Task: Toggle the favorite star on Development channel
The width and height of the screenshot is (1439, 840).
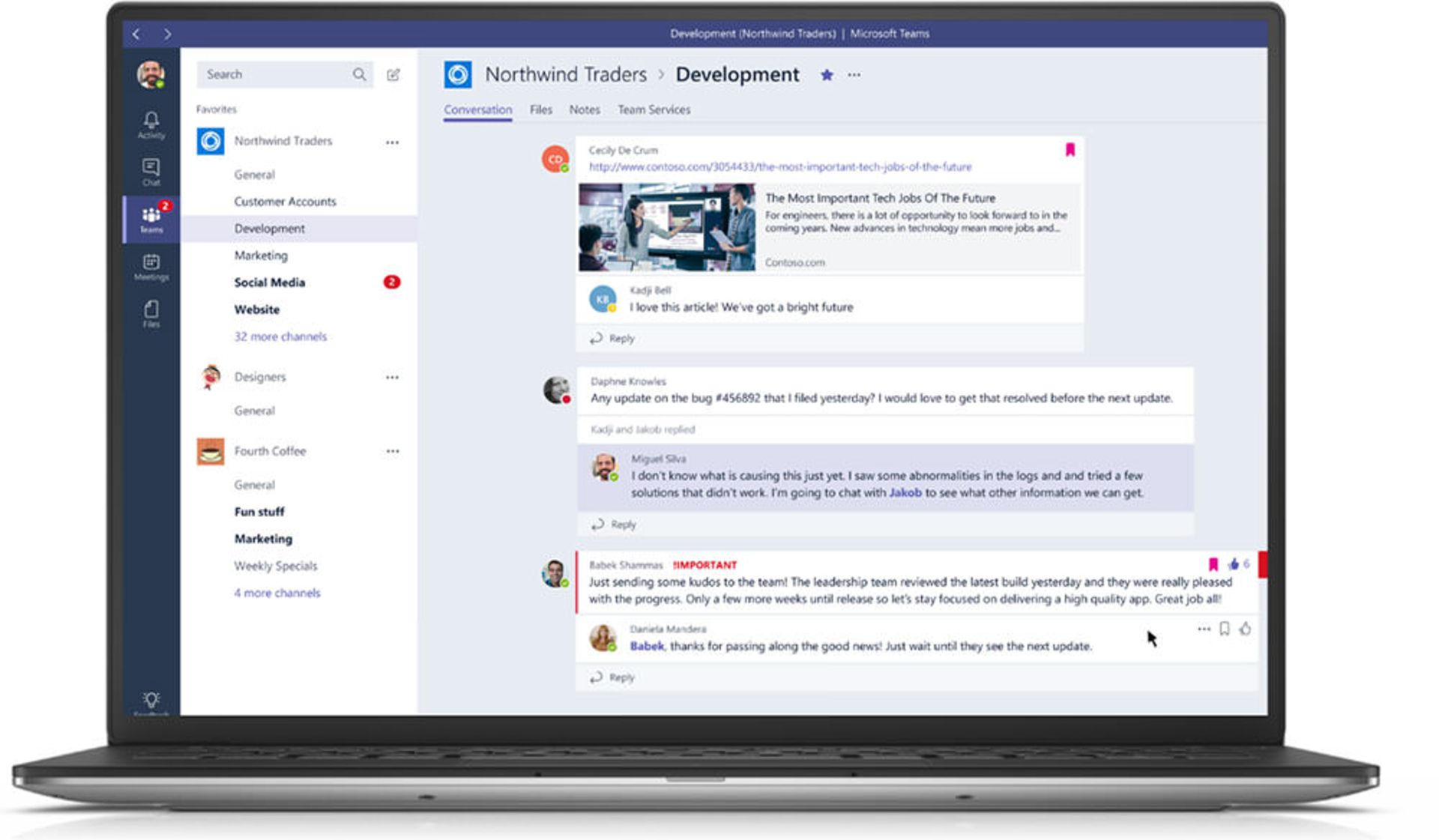Action: tap(826, 75)
